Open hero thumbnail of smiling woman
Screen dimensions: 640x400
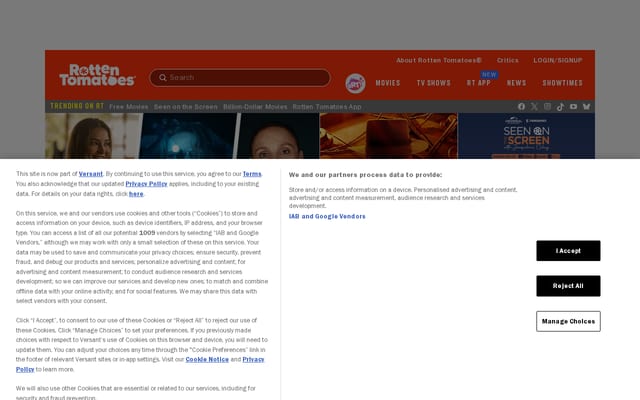pos(93,136)
